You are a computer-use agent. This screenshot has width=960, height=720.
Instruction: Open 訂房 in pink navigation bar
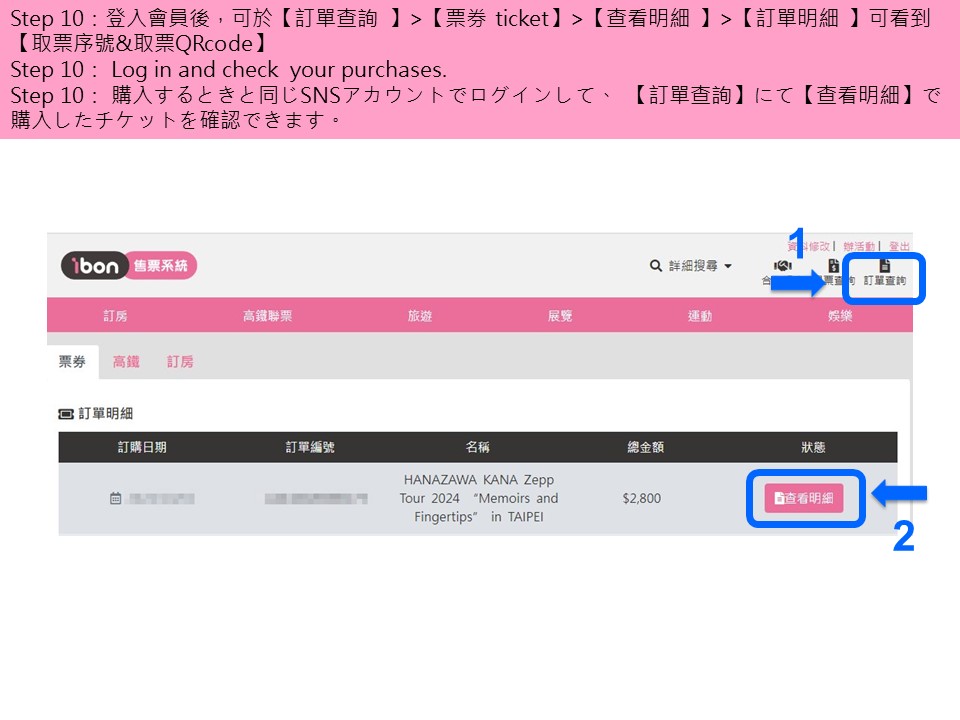(115, 316)
